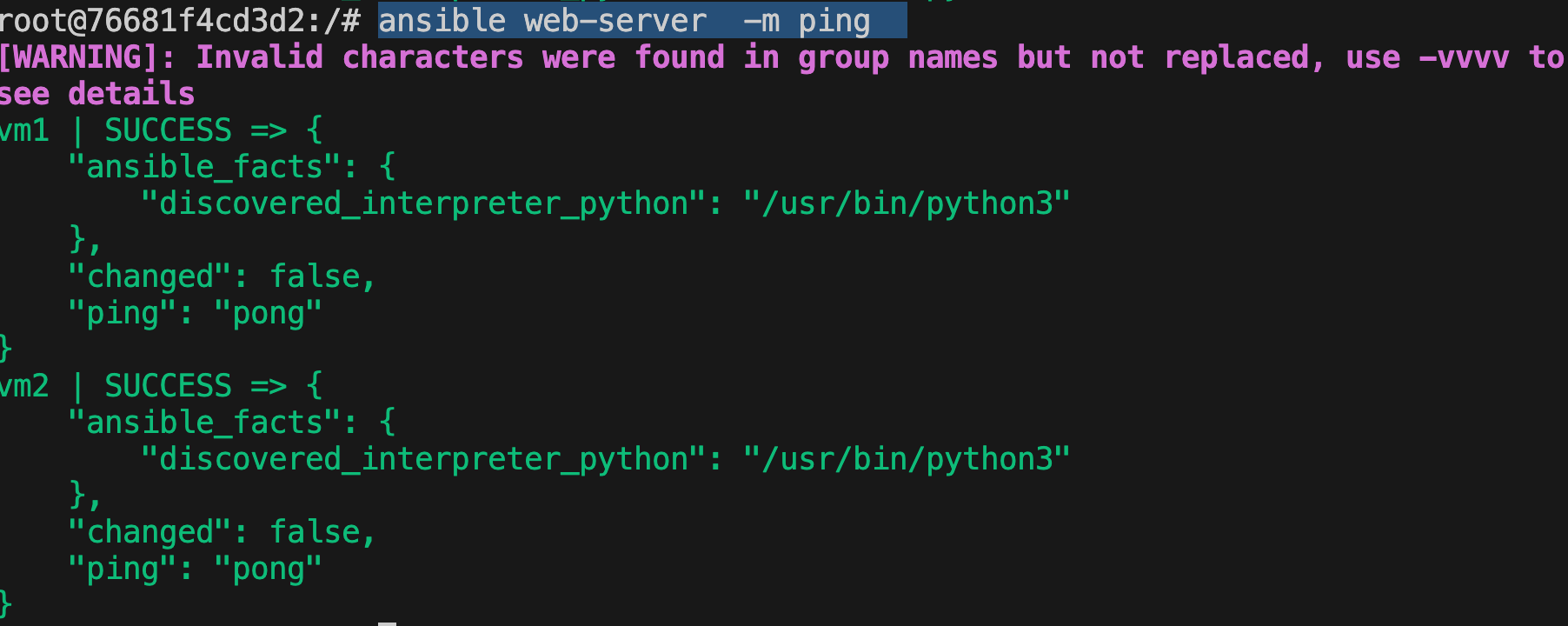The height and width of the screenshot is (626, 1568).
Task: Click the 'vm1 | SUCCESS => {' line
Action: 161,130
